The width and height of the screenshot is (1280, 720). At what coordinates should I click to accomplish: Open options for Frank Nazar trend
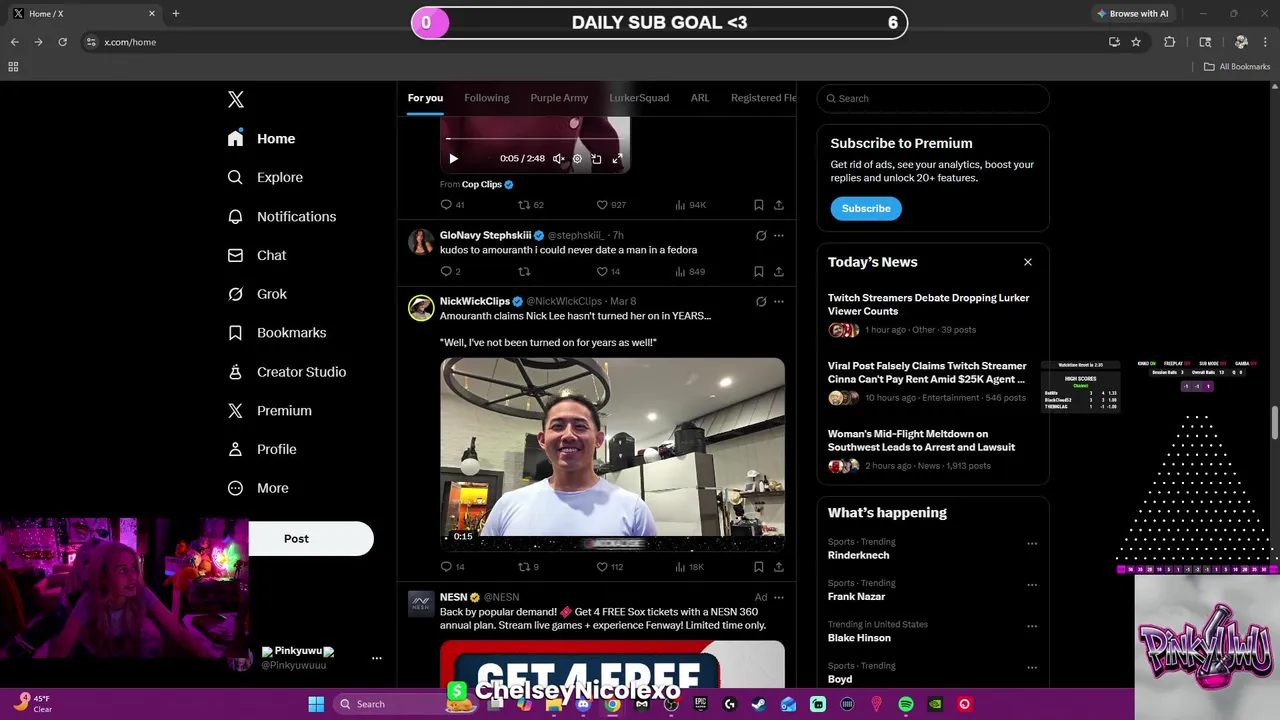coord(1032,585)
